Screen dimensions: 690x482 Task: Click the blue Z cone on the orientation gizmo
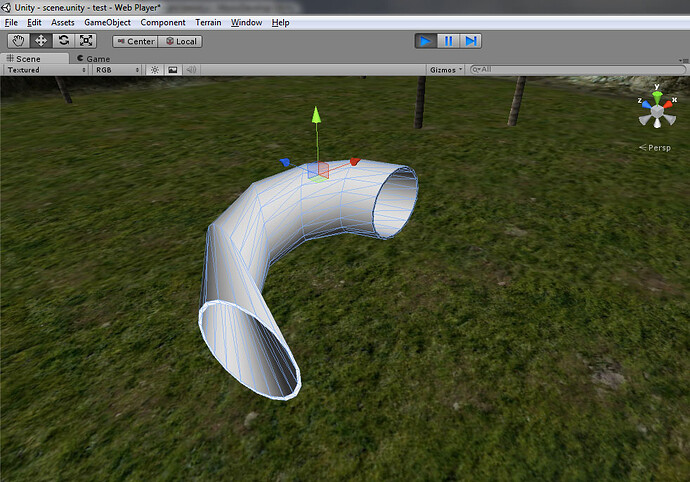(646, 104)
